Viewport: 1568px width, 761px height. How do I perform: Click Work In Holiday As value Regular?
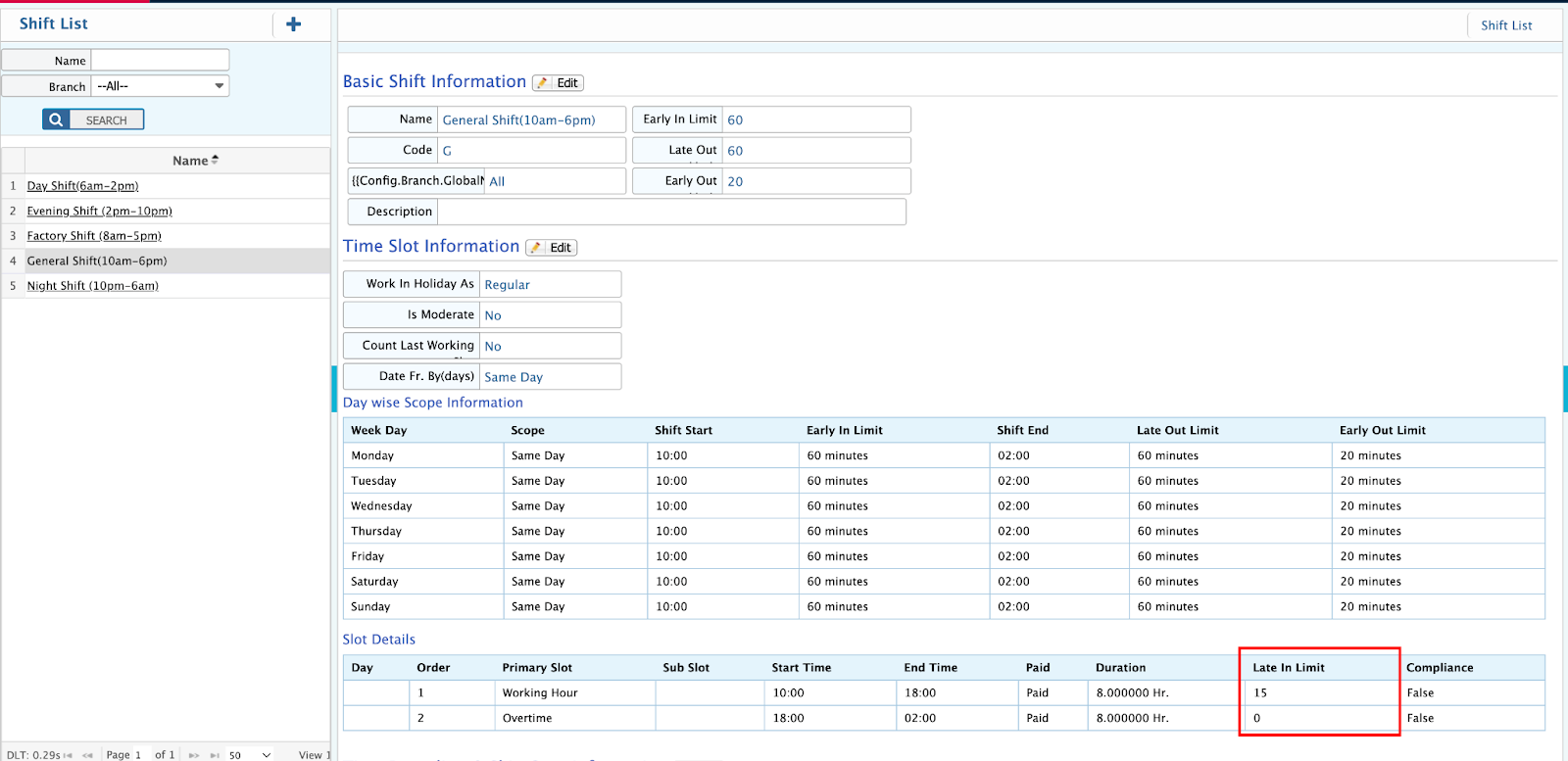click(507, 285)
